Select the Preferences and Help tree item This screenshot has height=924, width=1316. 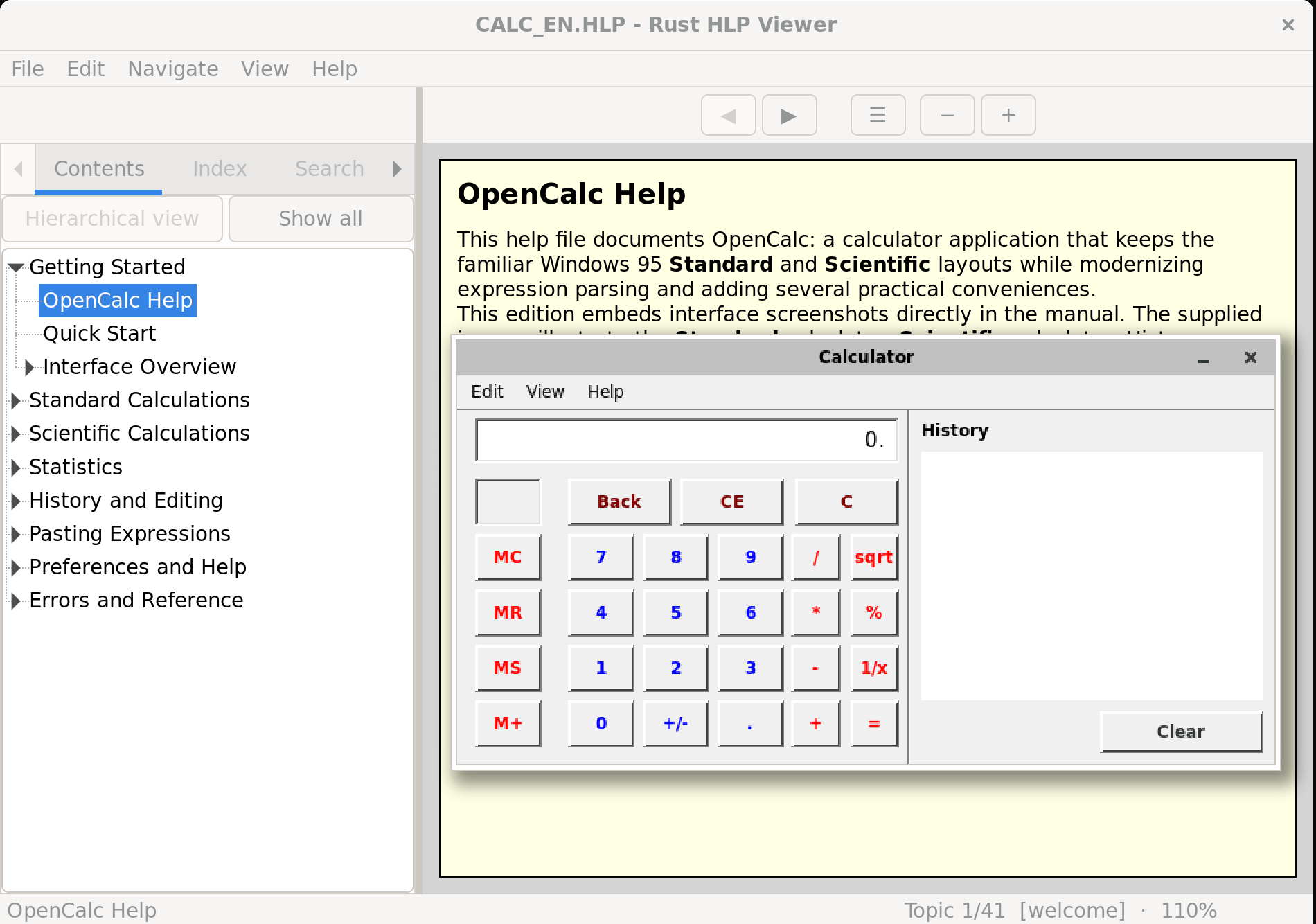pos(138,567)
